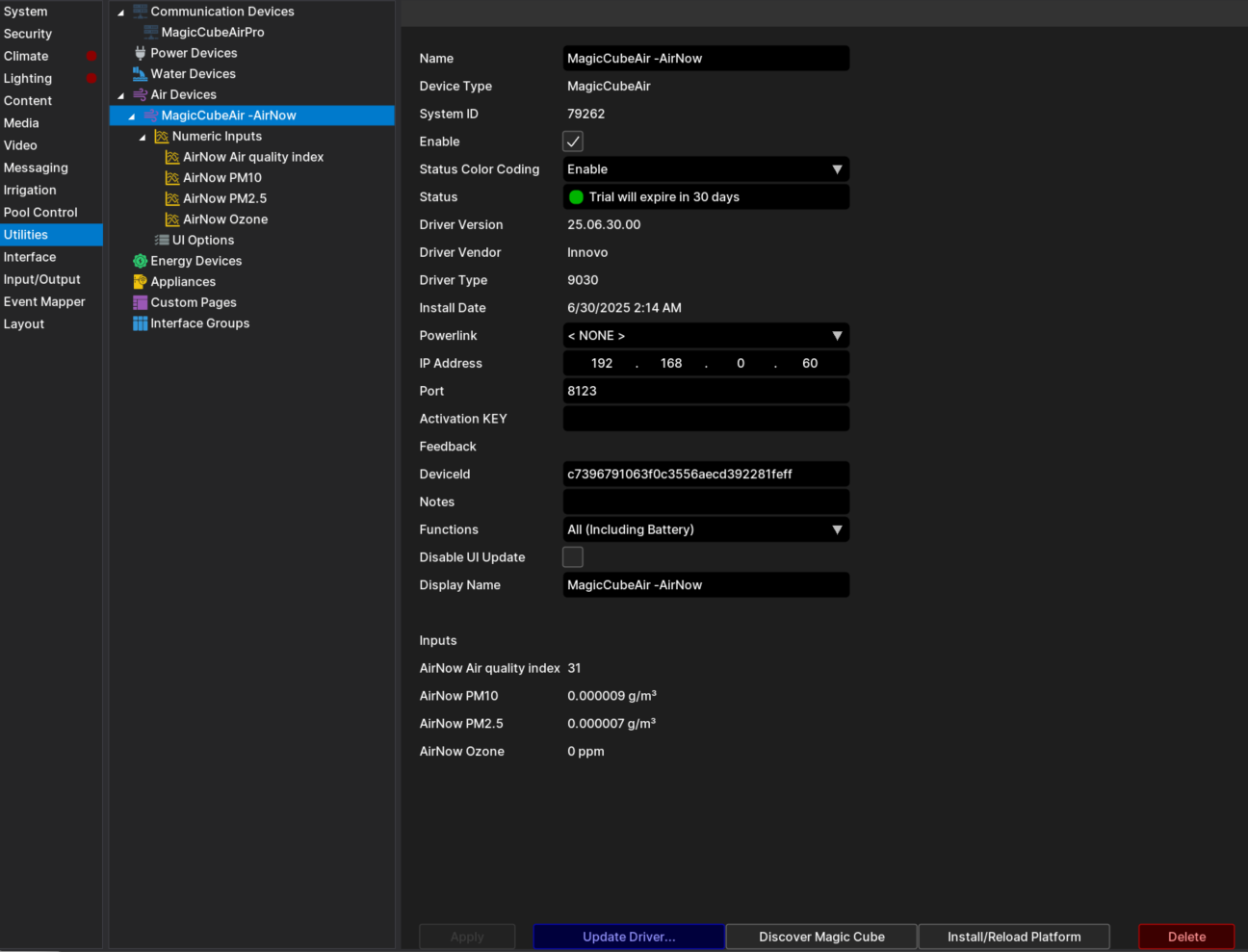The image size is (1248, 952).
Task: Open the Pool Control section
Action: click(x=51, y=213)
